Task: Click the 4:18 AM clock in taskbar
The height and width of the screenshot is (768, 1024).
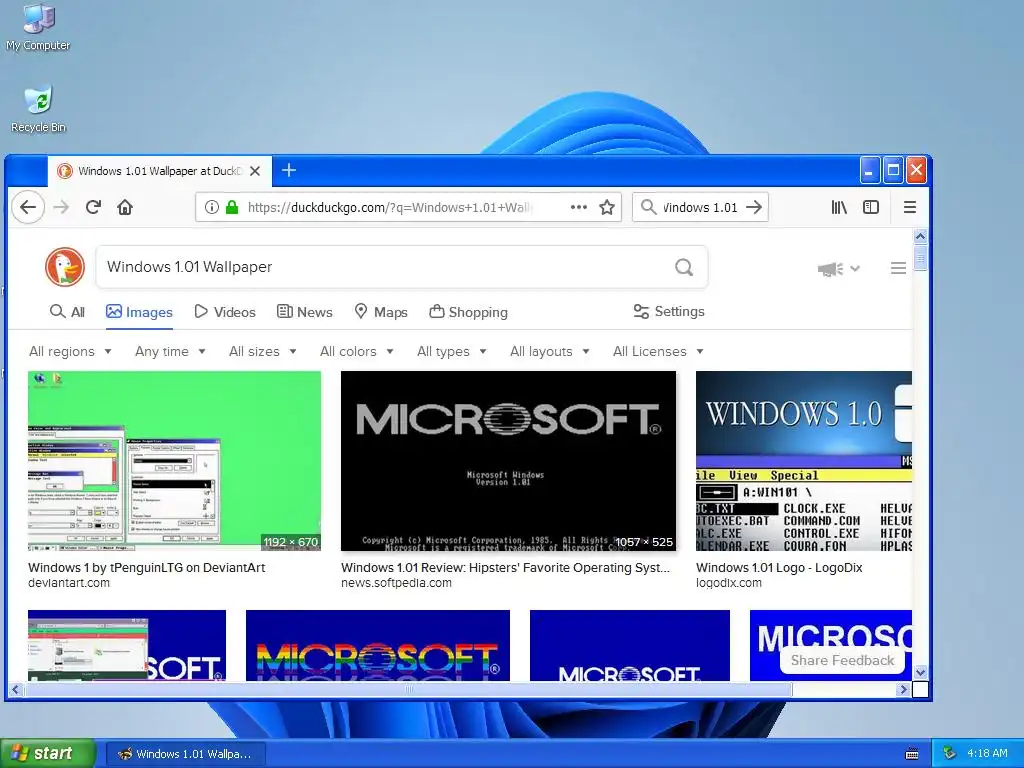Action: pyautogui.click(x=987, y=754)
